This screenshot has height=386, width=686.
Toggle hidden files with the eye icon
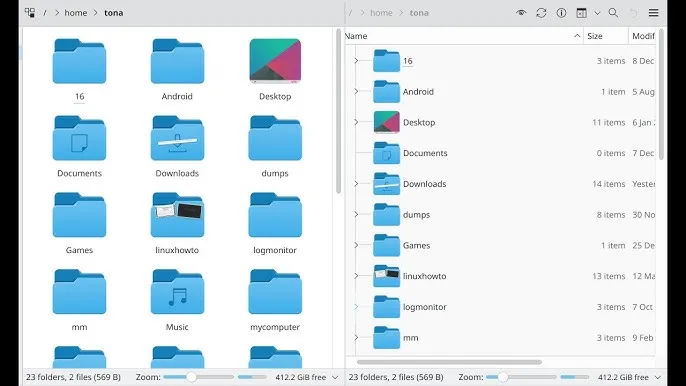[521, 13]
